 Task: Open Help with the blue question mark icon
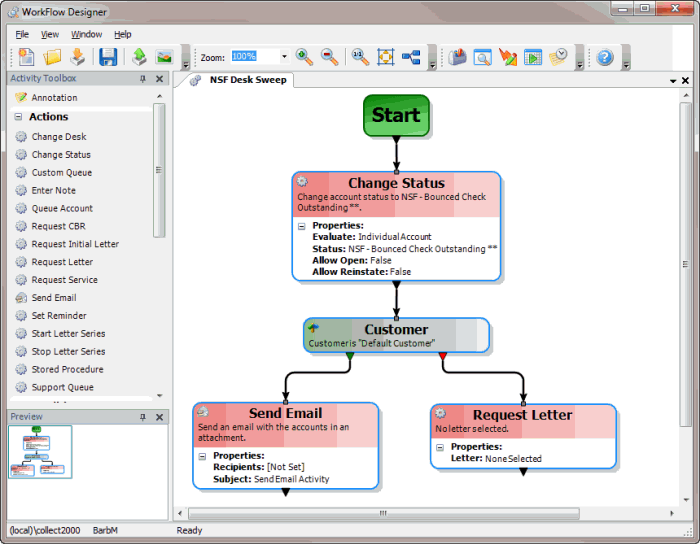(605, 57)
